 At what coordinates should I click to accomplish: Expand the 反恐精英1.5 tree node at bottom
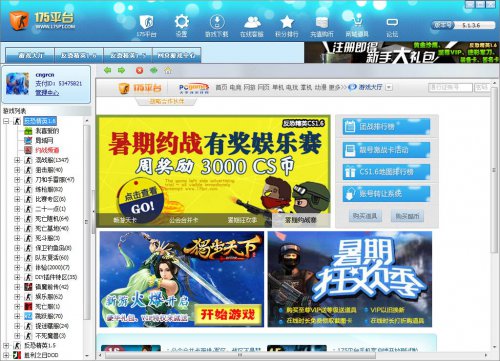pyautogui.click(x=6, y=346)
